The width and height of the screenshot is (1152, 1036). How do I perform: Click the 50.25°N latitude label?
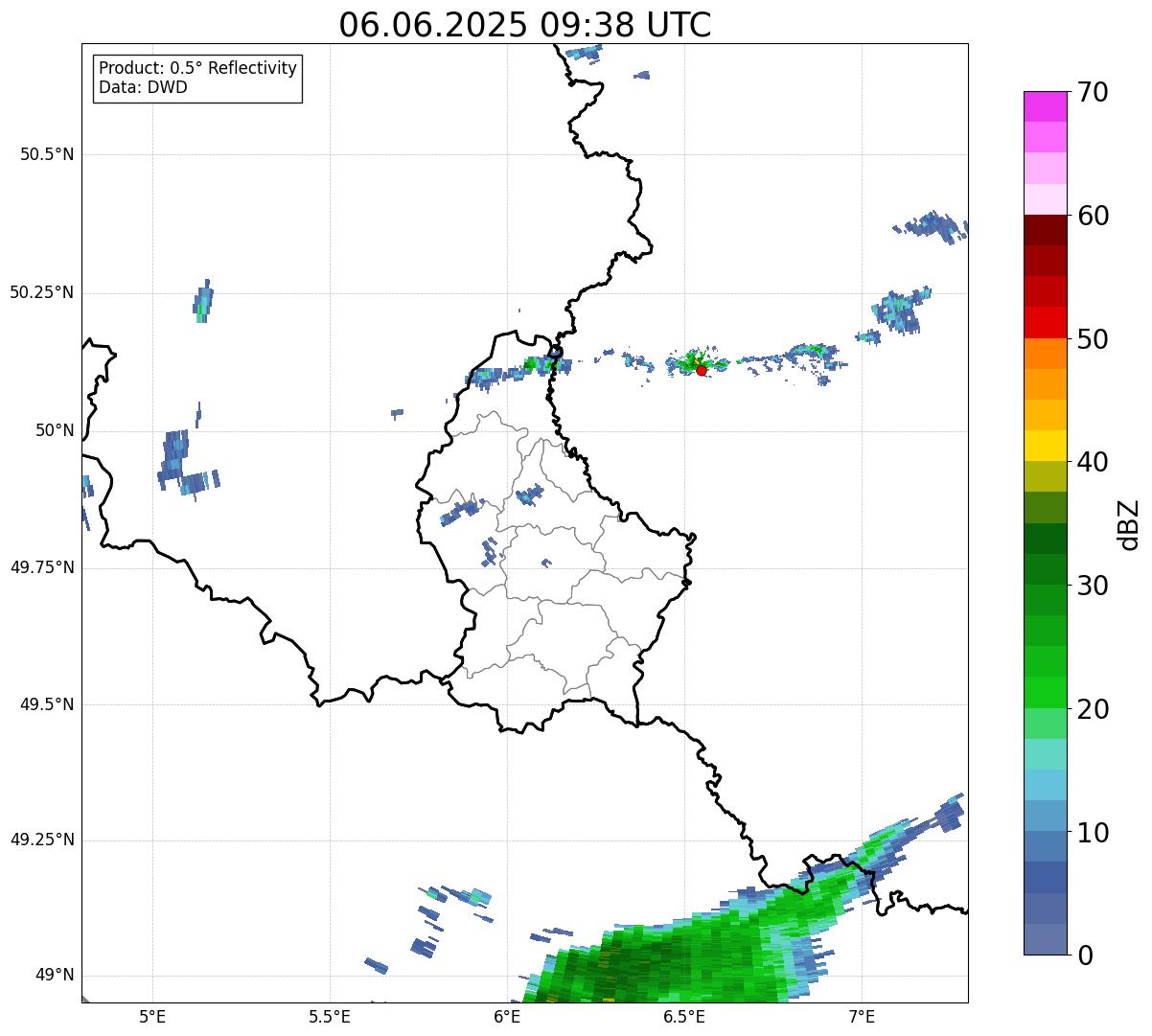[41, 292]
